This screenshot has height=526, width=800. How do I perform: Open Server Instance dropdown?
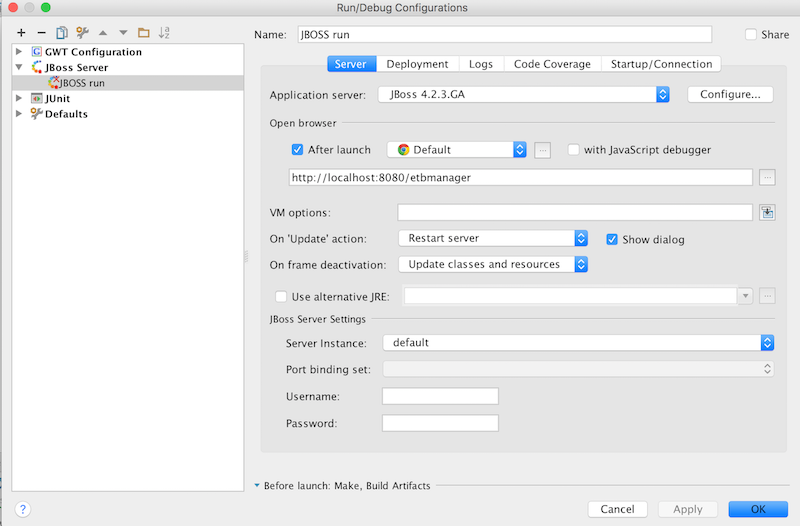point(578,343)
